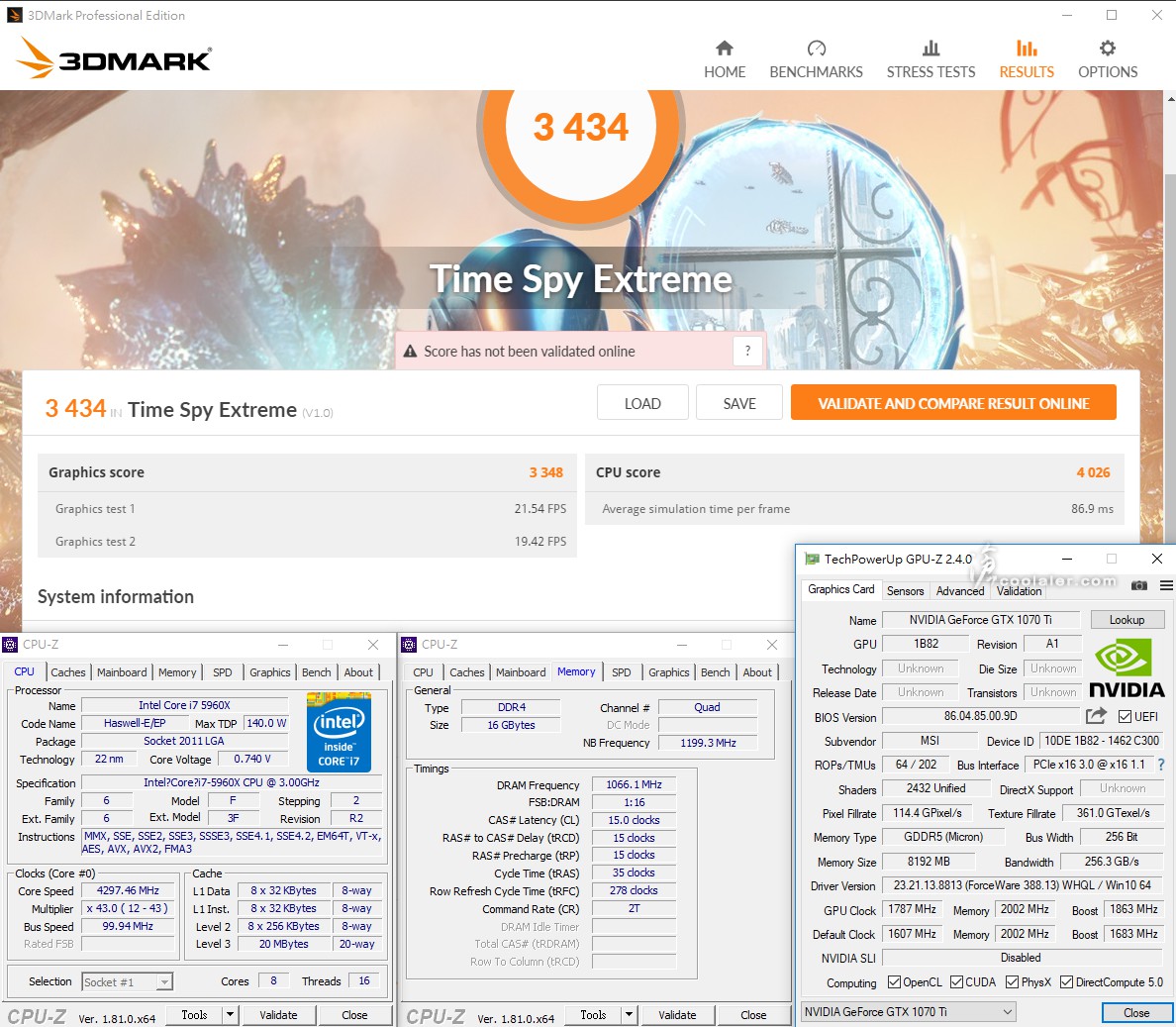Viewport: 1176px width, 1027px height.
Task: Click the 3DMark title bar app icon
Action: tap(14, 15)
